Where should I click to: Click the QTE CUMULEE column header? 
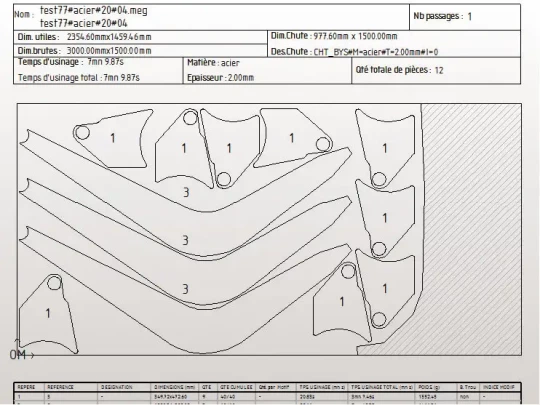point(237,387)
